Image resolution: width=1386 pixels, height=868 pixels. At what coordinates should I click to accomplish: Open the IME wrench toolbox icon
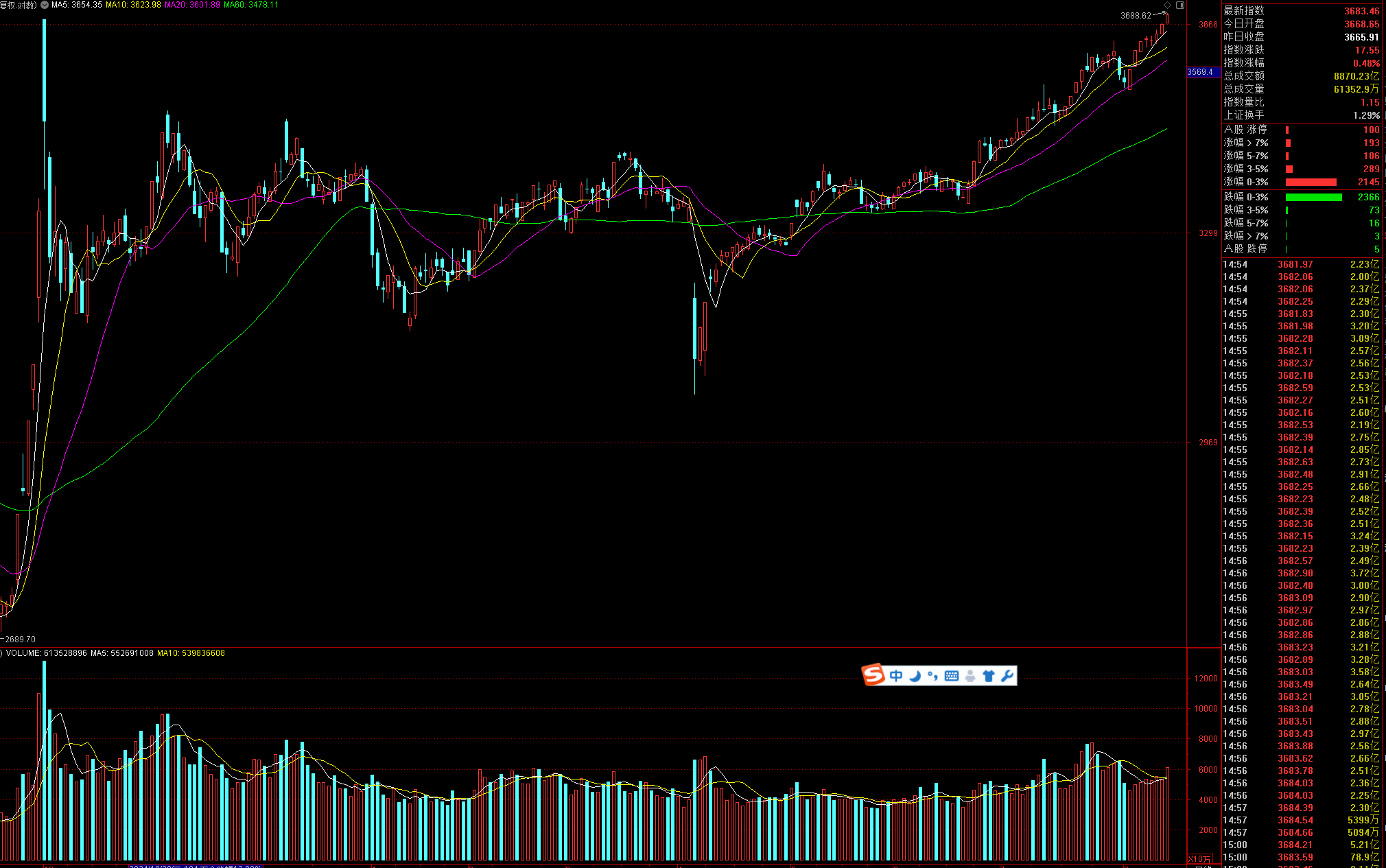[1007, 676]
